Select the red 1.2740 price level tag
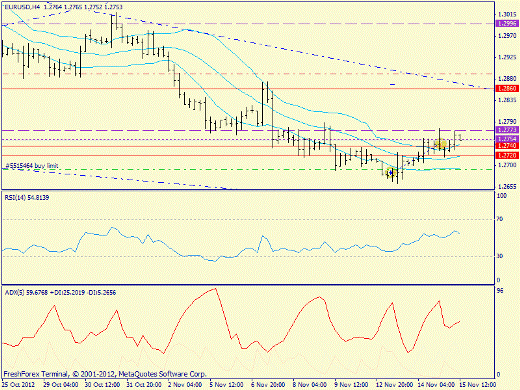The height and width of the screenshot is (390, 520). point(507,146)
